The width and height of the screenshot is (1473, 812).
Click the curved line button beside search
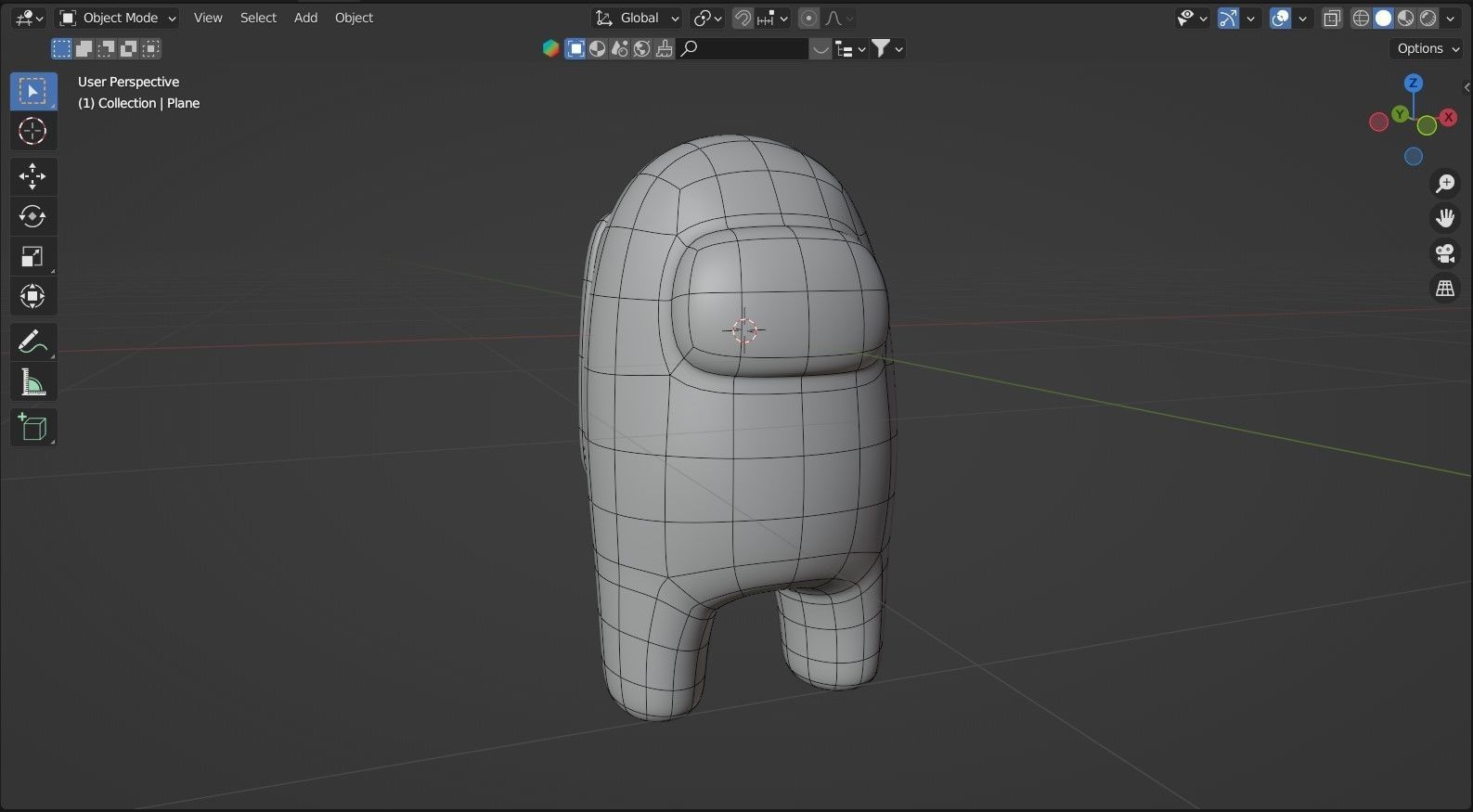pos(820,48)
